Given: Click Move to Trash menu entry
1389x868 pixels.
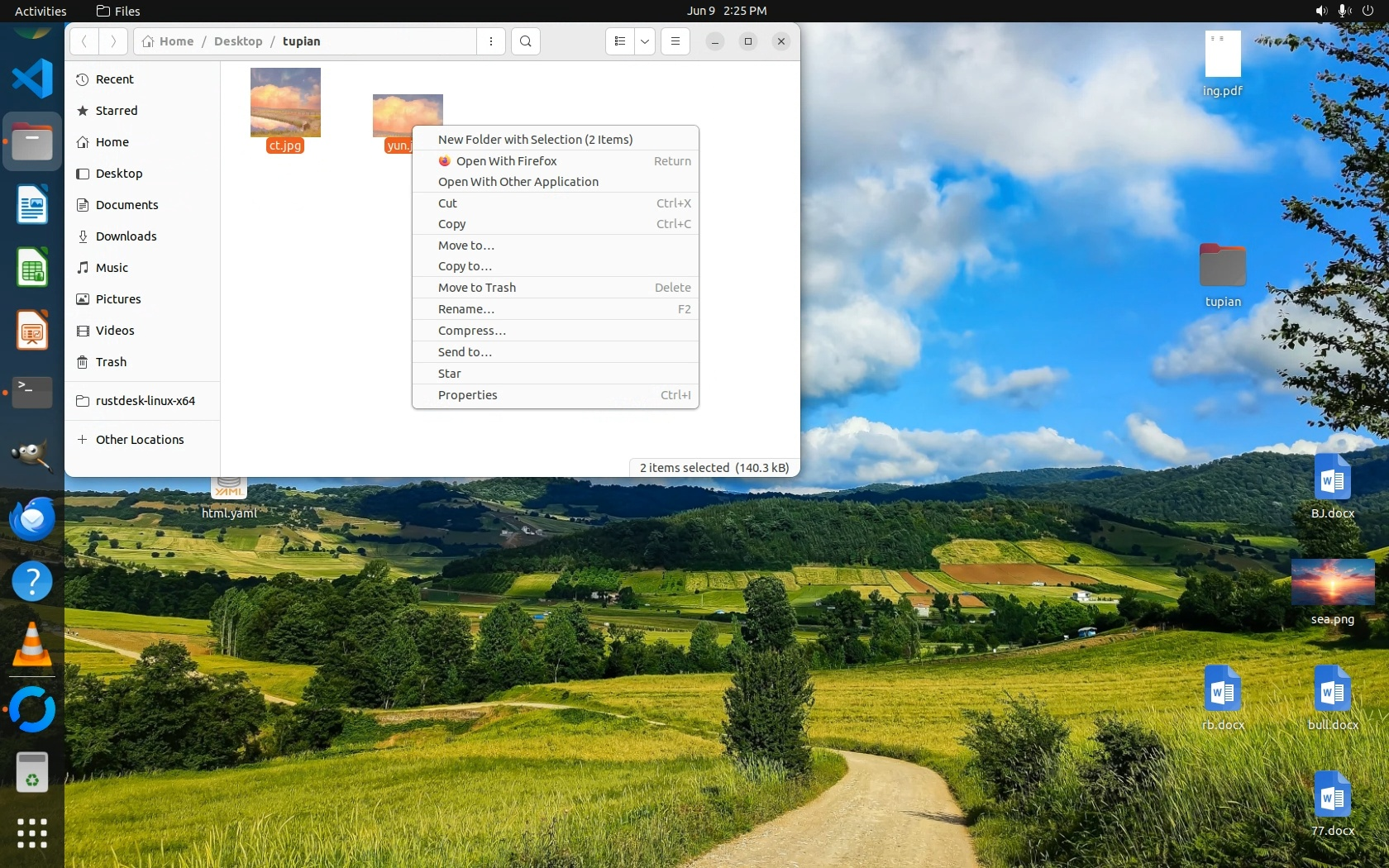Looking at the screenshot, I should (x=477, y=288).
